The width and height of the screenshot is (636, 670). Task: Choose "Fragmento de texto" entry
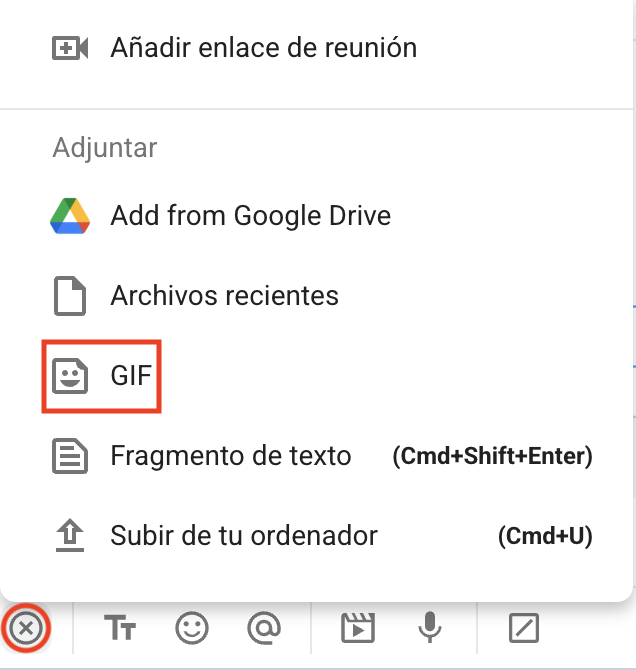[230, 457]
